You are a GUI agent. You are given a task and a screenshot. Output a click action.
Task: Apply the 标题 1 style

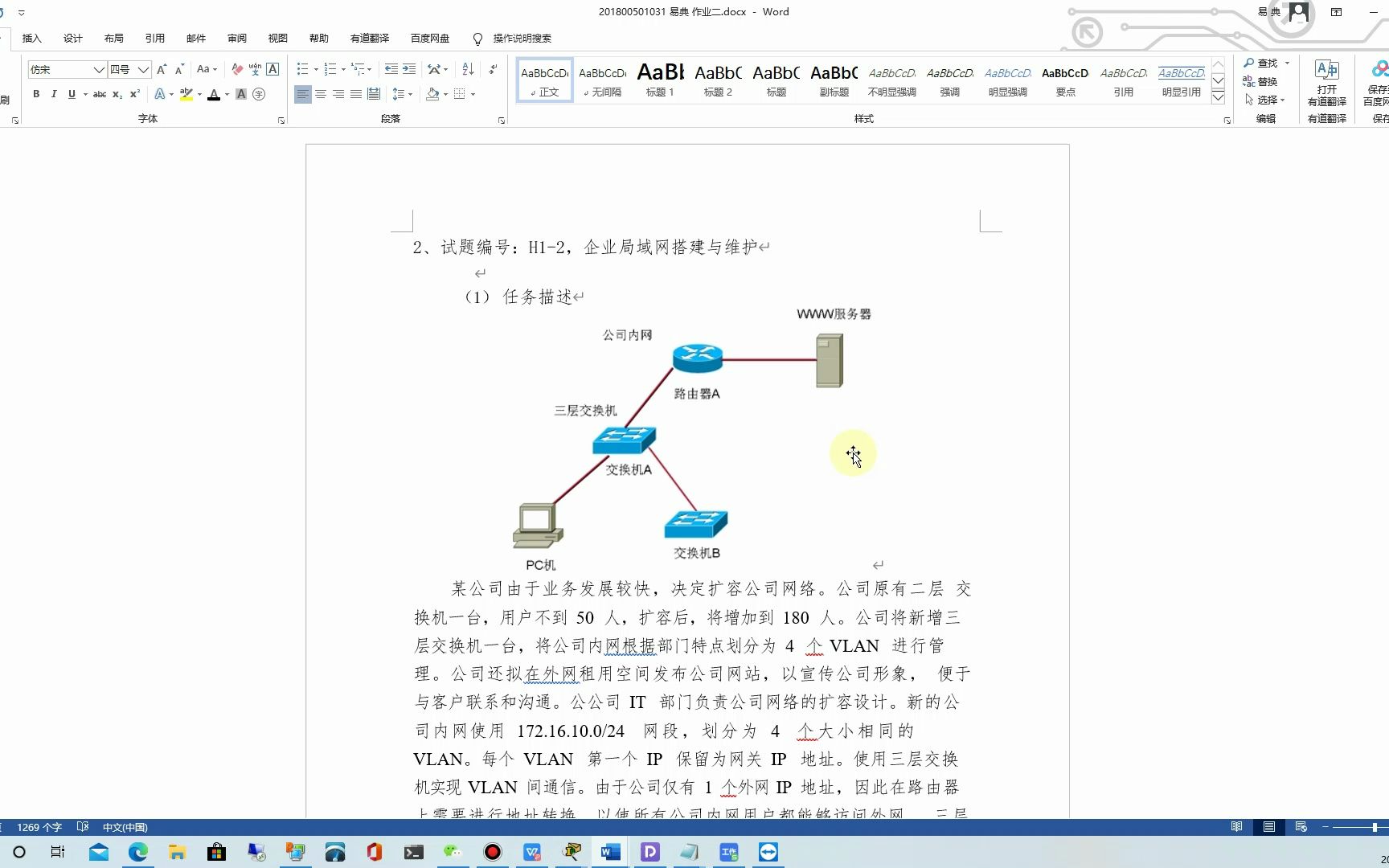tap(659, 80)
